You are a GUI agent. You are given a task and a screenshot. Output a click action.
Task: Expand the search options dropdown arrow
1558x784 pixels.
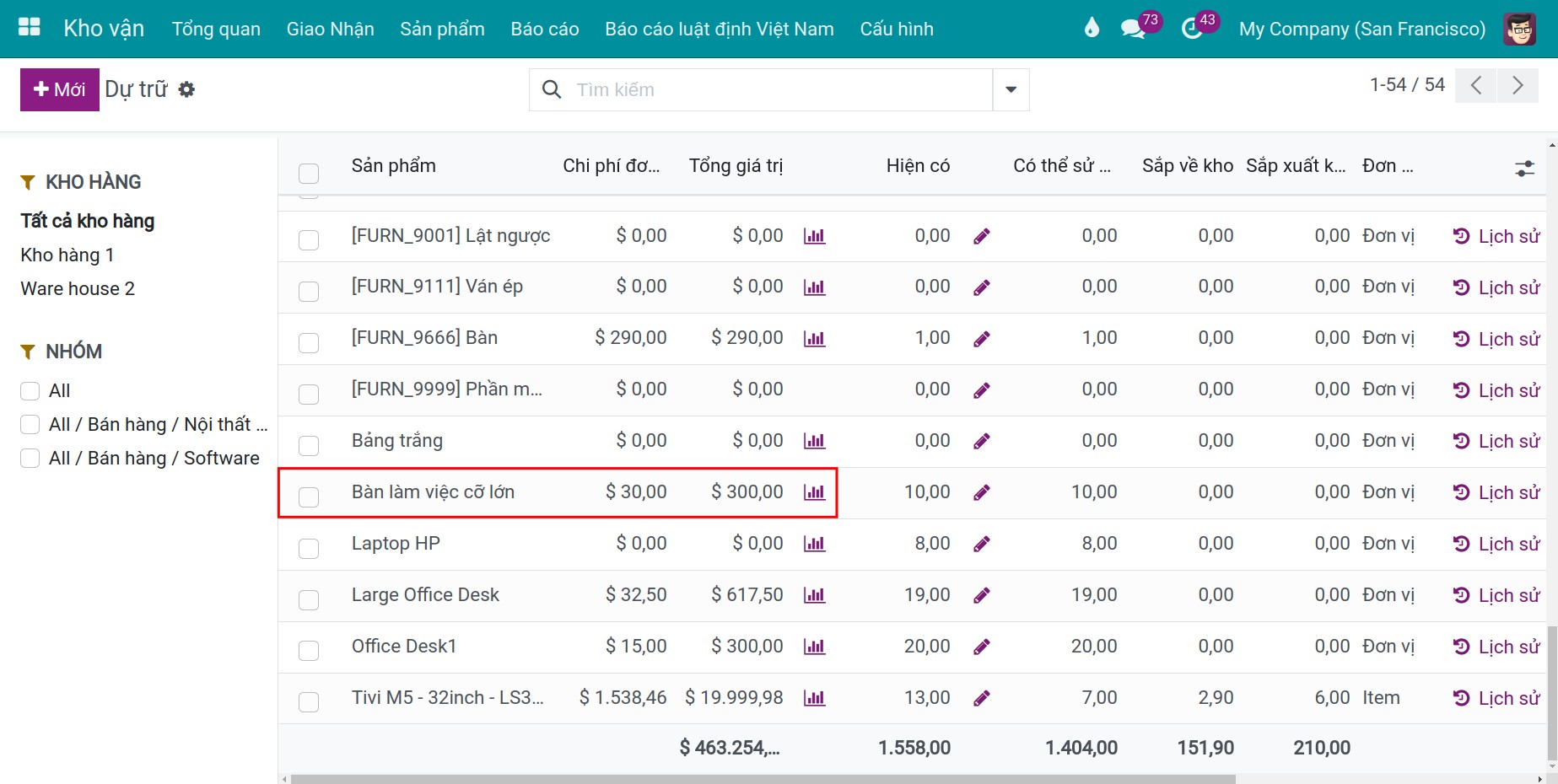1011,89
